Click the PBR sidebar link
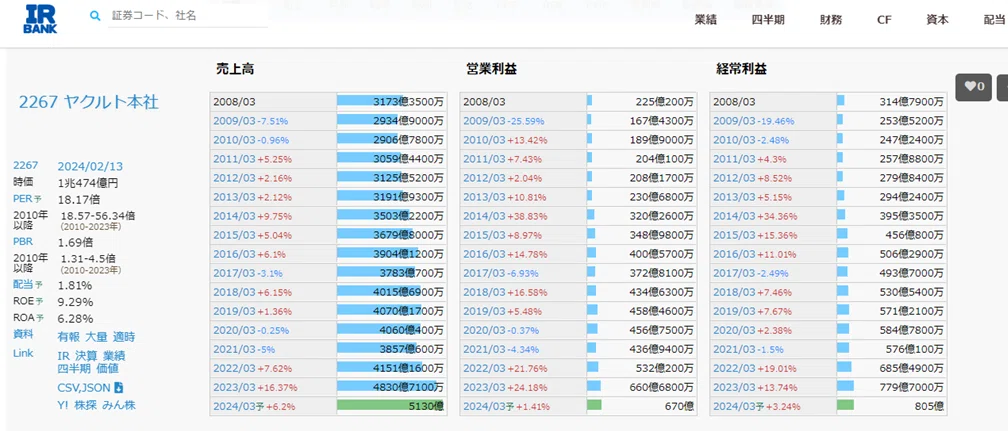The width and height of the screenshot is (1008, 431). (23, 242)
